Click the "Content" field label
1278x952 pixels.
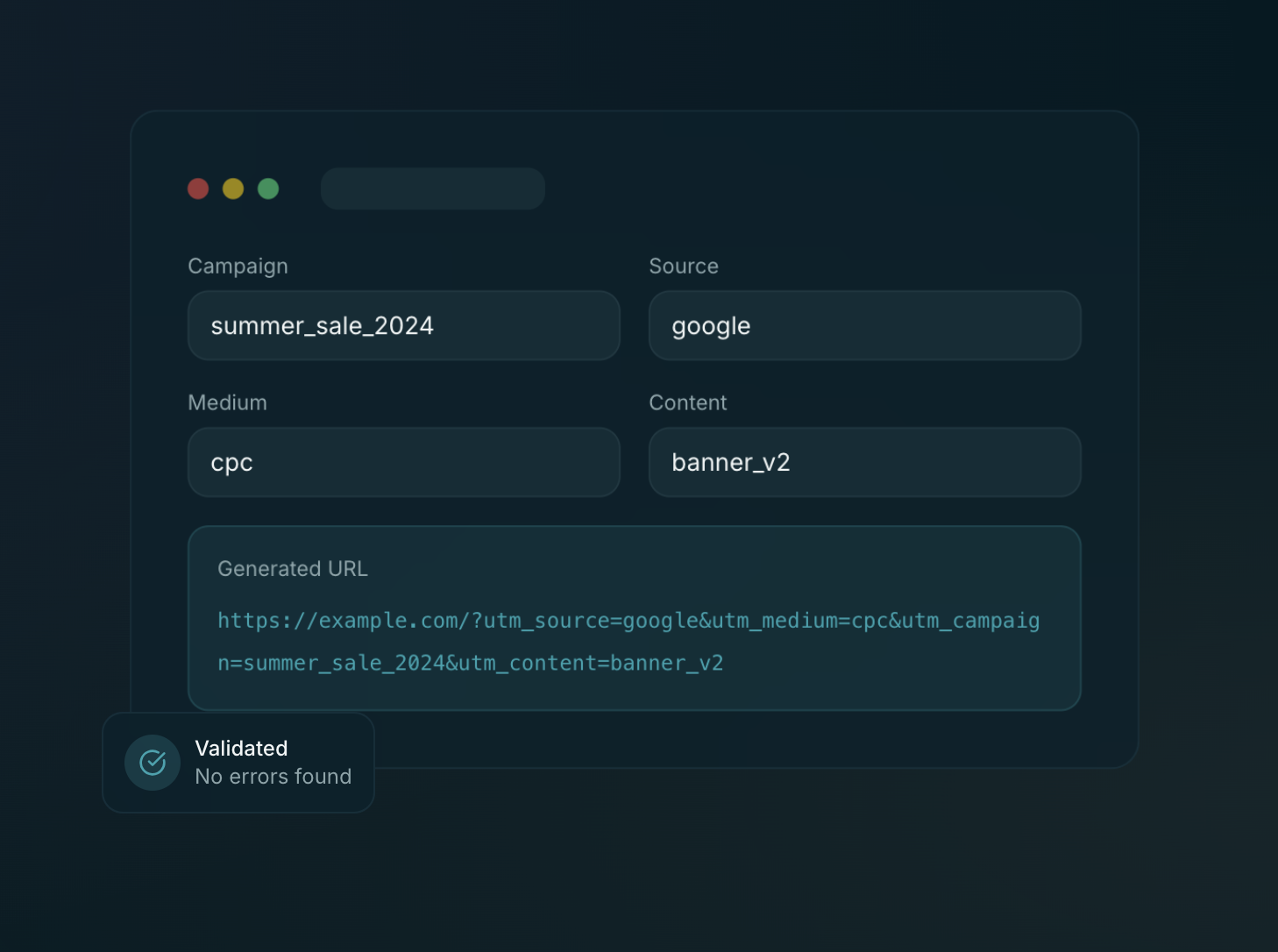(688, 403)
